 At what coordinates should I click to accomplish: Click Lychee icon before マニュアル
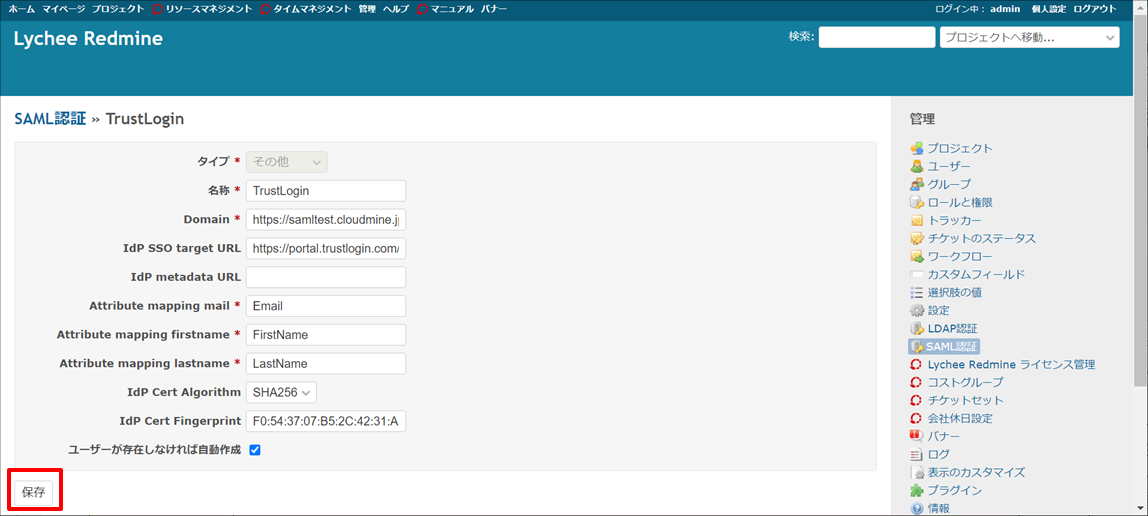[x=421, y=10]
